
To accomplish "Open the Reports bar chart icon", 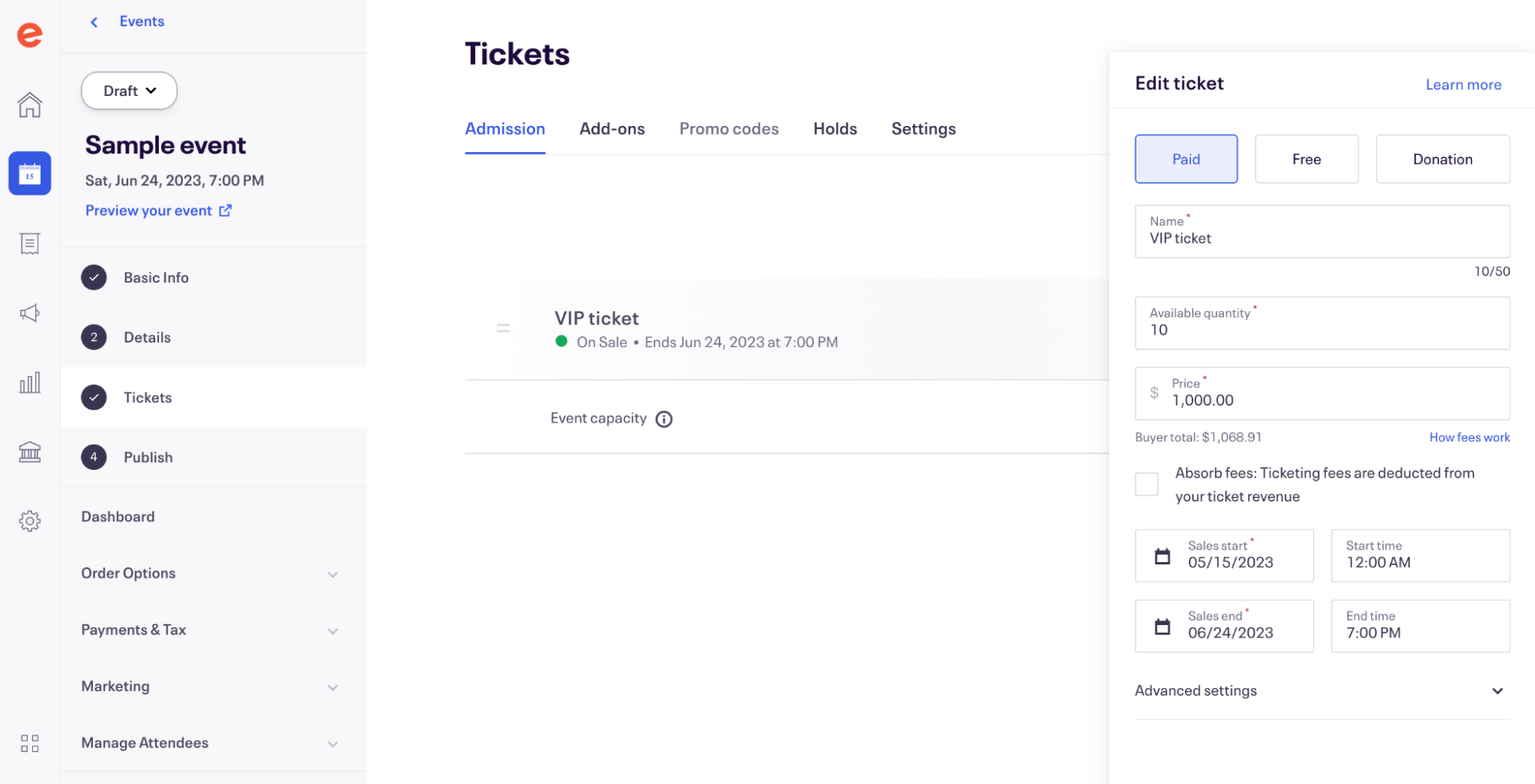I will pyautogui.click(x=30, y=382).
